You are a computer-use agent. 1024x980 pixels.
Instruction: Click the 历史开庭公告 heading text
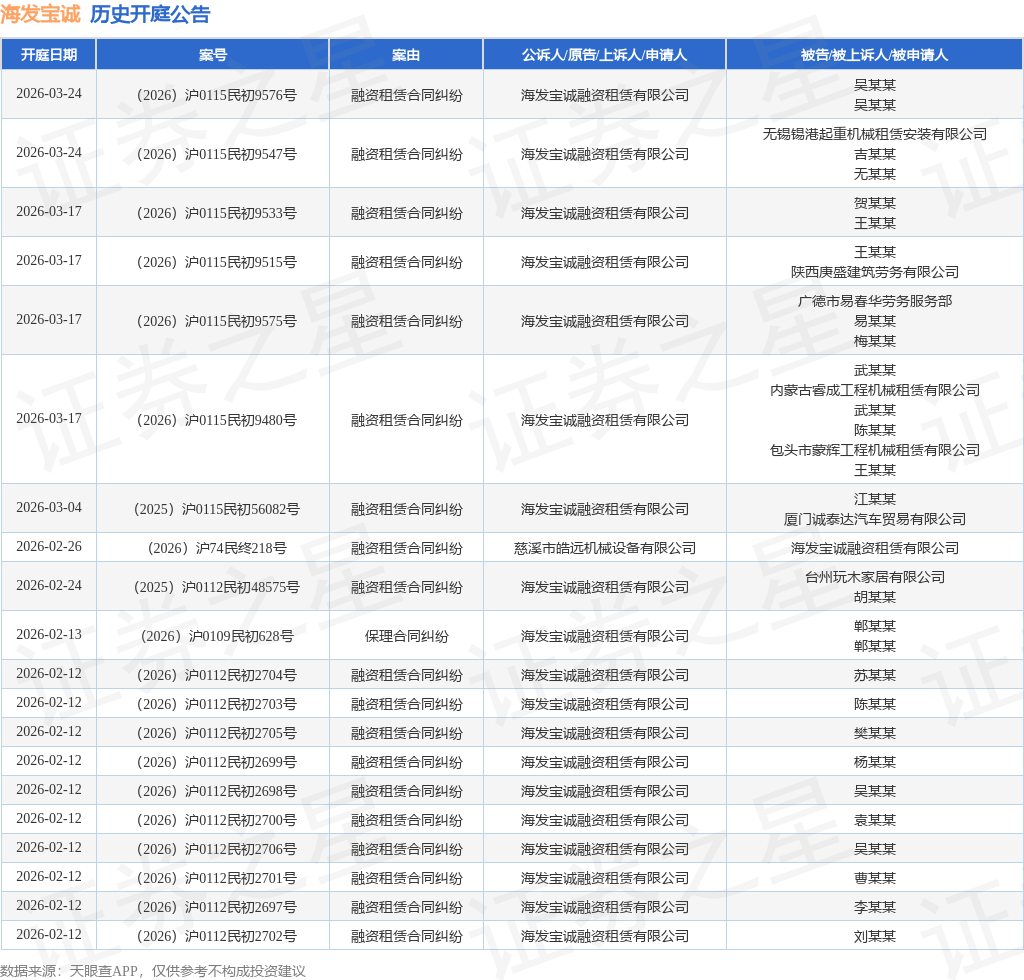150,14
